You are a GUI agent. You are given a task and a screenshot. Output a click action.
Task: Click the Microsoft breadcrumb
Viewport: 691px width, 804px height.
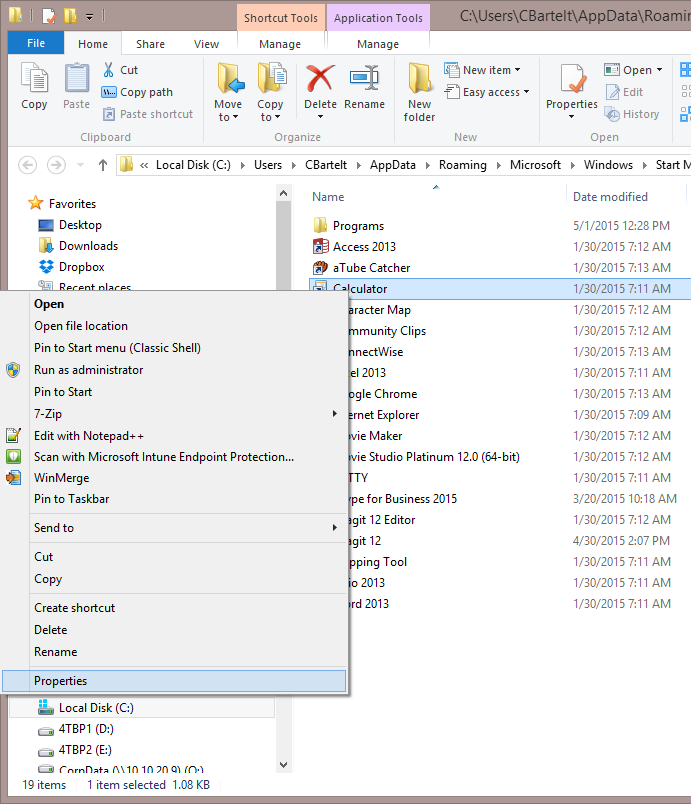(535, 165)
